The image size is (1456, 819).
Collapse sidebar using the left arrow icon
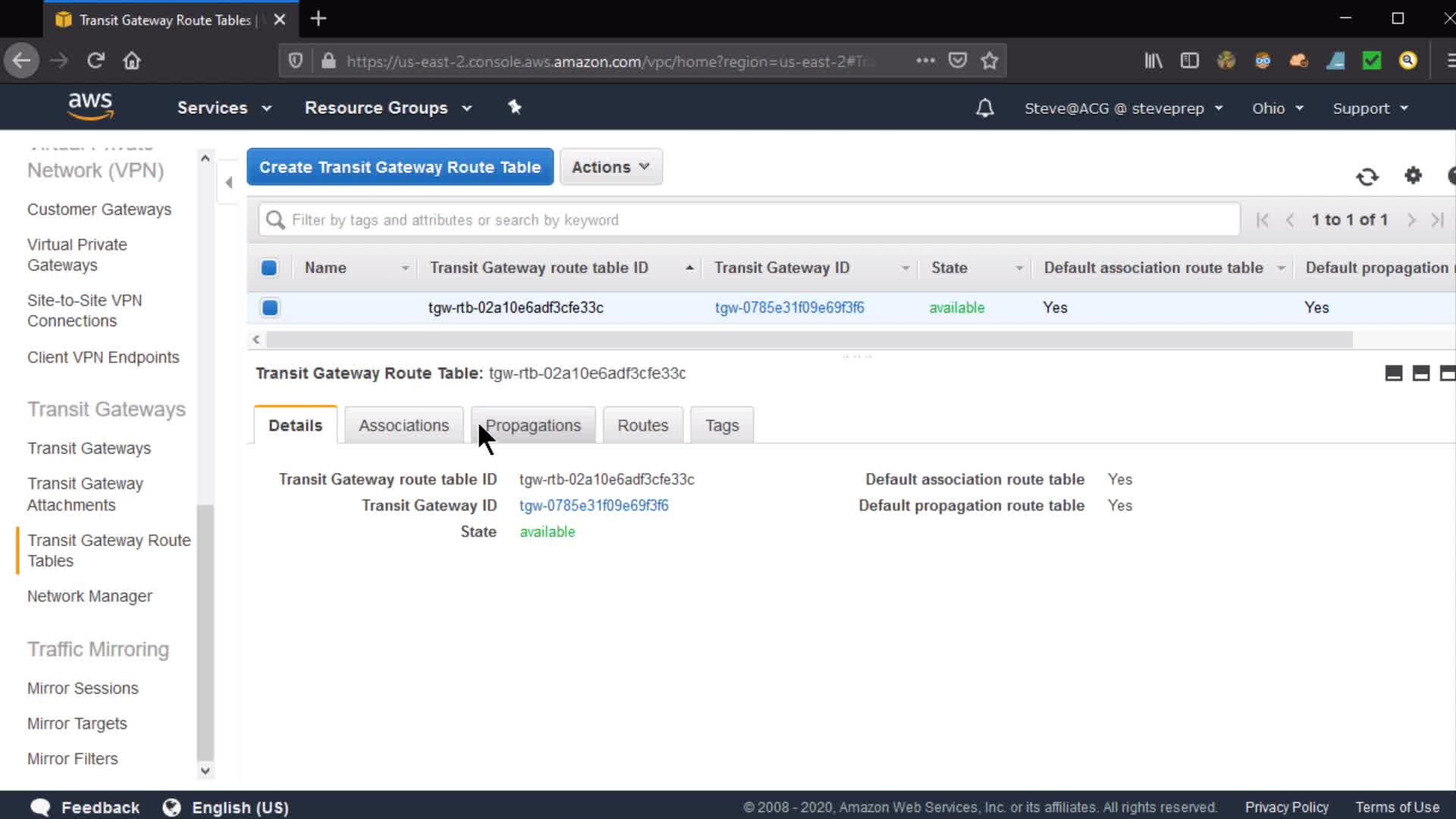coord(229,182)
